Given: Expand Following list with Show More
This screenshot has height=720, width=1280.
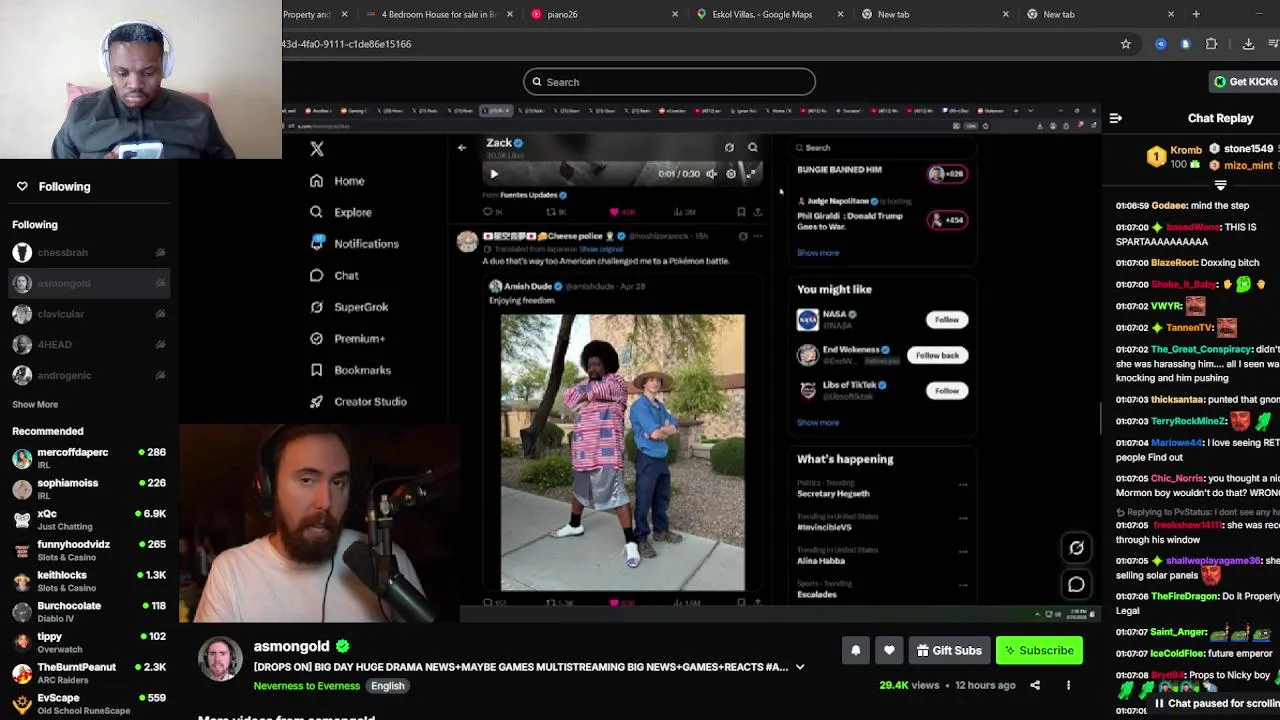Looking at the screenshot, I should [35, 404].
